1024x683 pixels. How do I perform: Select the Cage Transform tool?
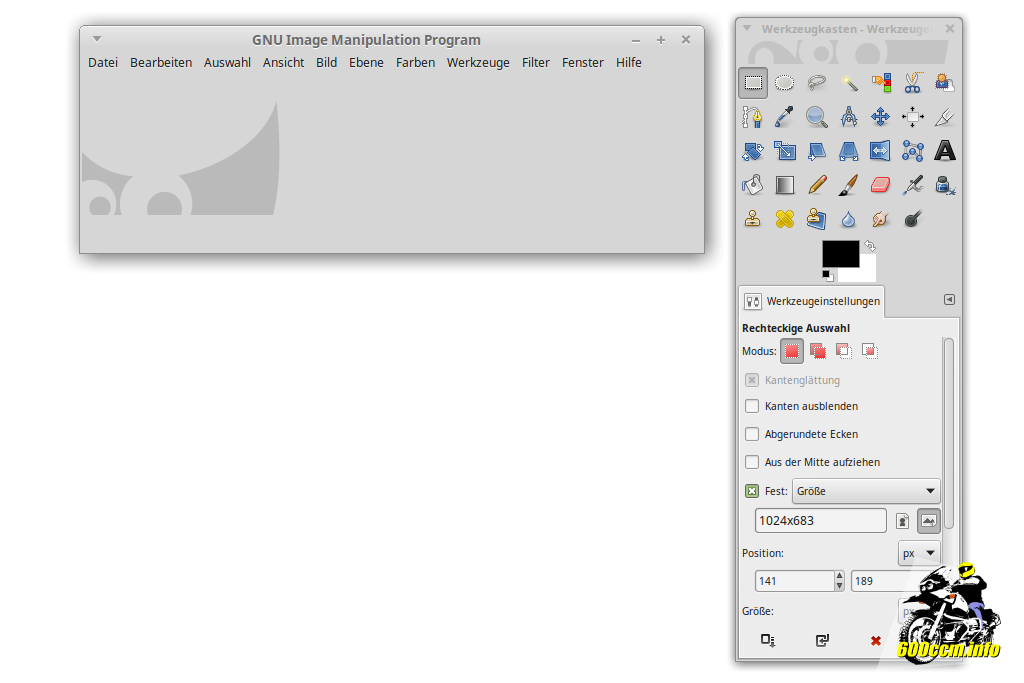[x=912, y=151]
